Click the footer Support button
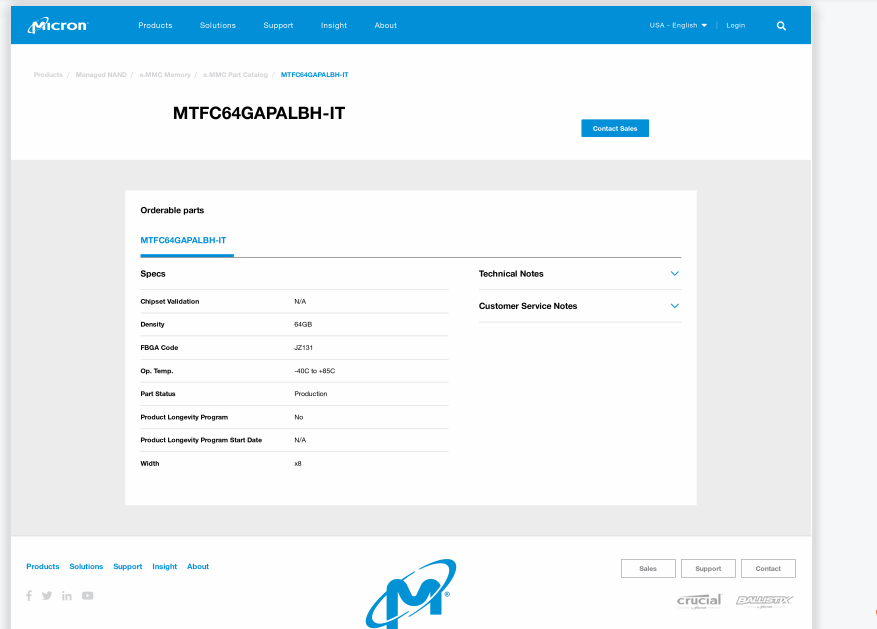The image size is (877, 629). [708, 568]
